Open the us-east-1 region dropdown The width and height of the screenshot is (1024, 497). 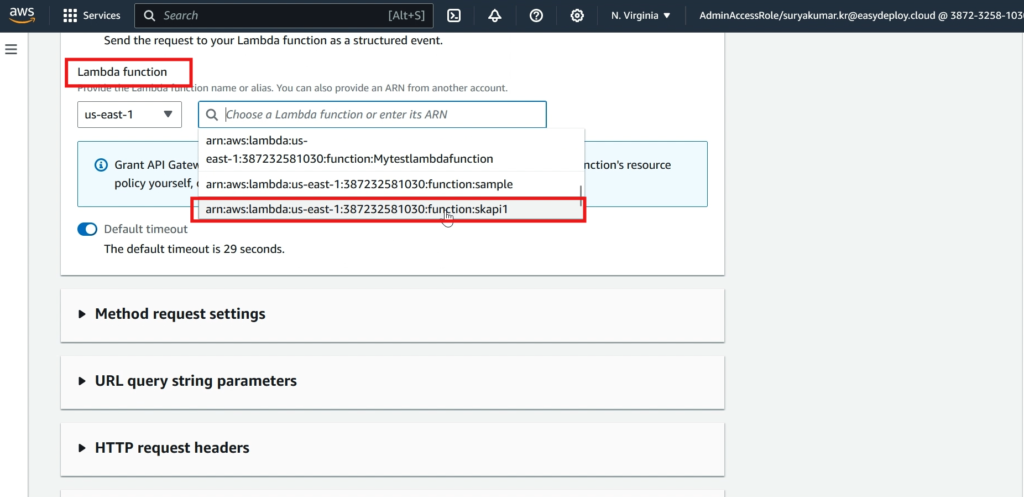(129, 114)
